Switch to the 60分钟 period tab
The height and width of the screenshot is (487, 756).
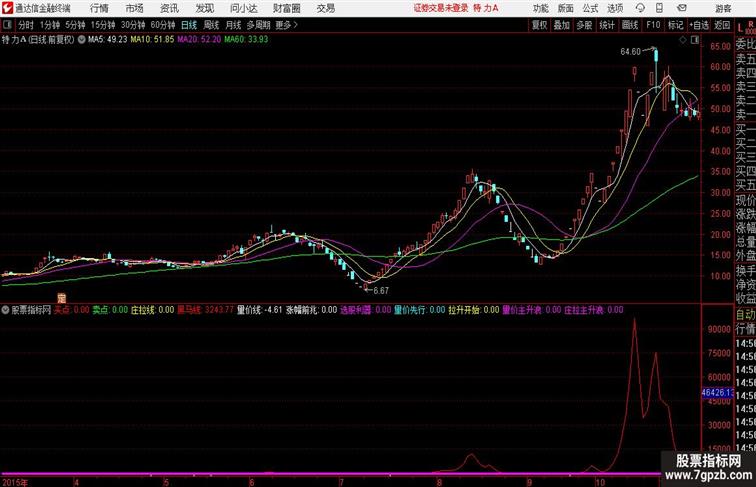point(163,25)
